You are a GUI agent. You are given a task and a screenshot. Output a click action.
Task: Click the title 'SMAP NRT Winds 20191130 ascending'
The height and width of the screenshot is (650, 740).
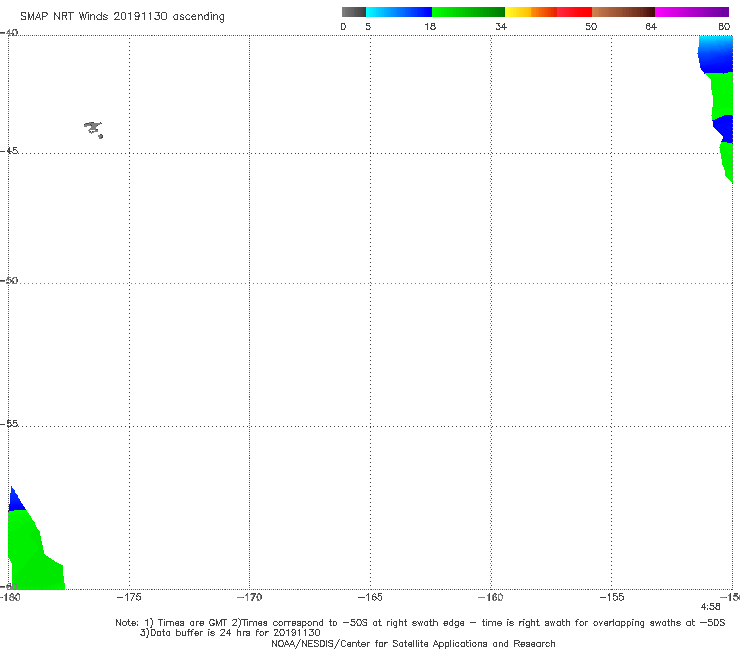pos(122,16)
